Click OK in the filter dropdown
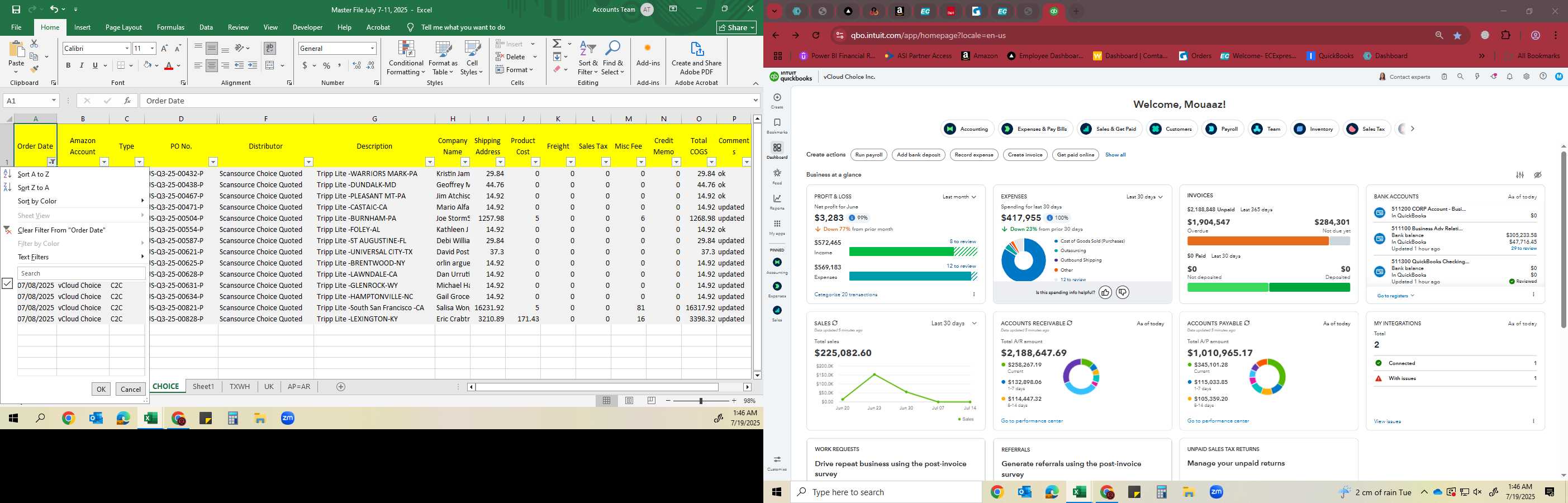1568x503 pixels. point(101,389)
